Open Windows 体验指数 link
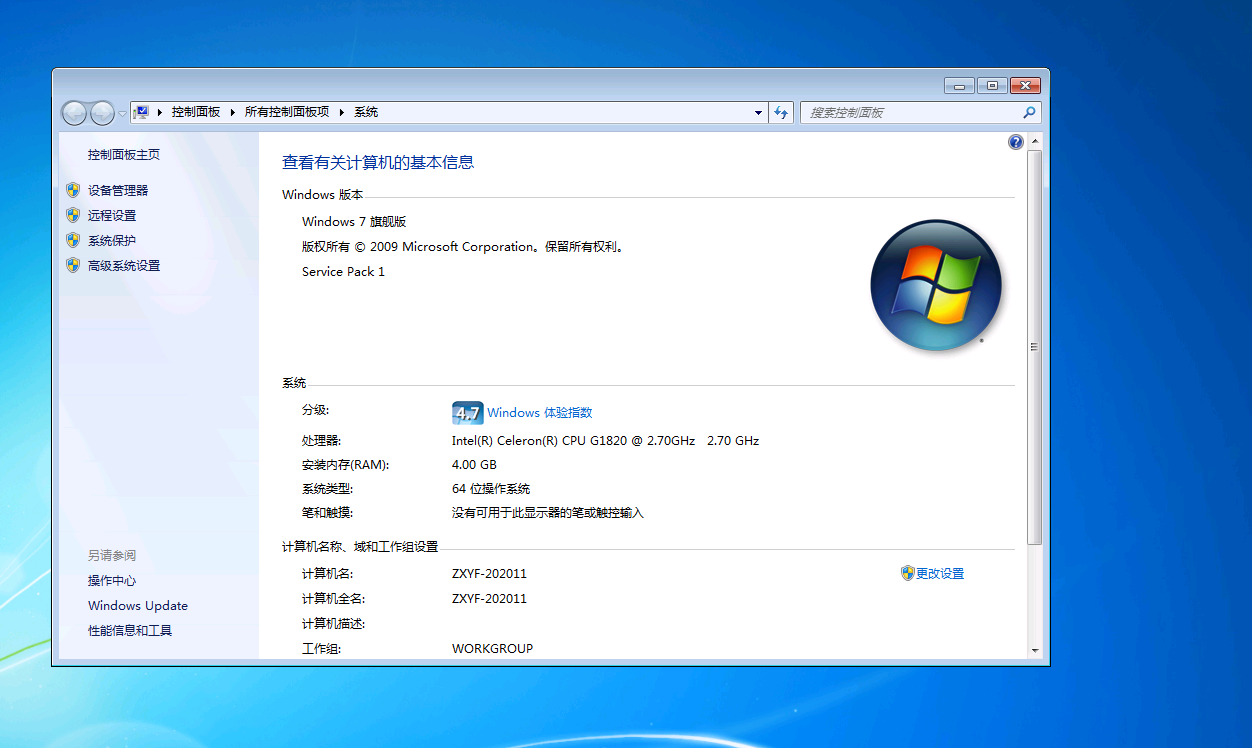 pos(540,413)
